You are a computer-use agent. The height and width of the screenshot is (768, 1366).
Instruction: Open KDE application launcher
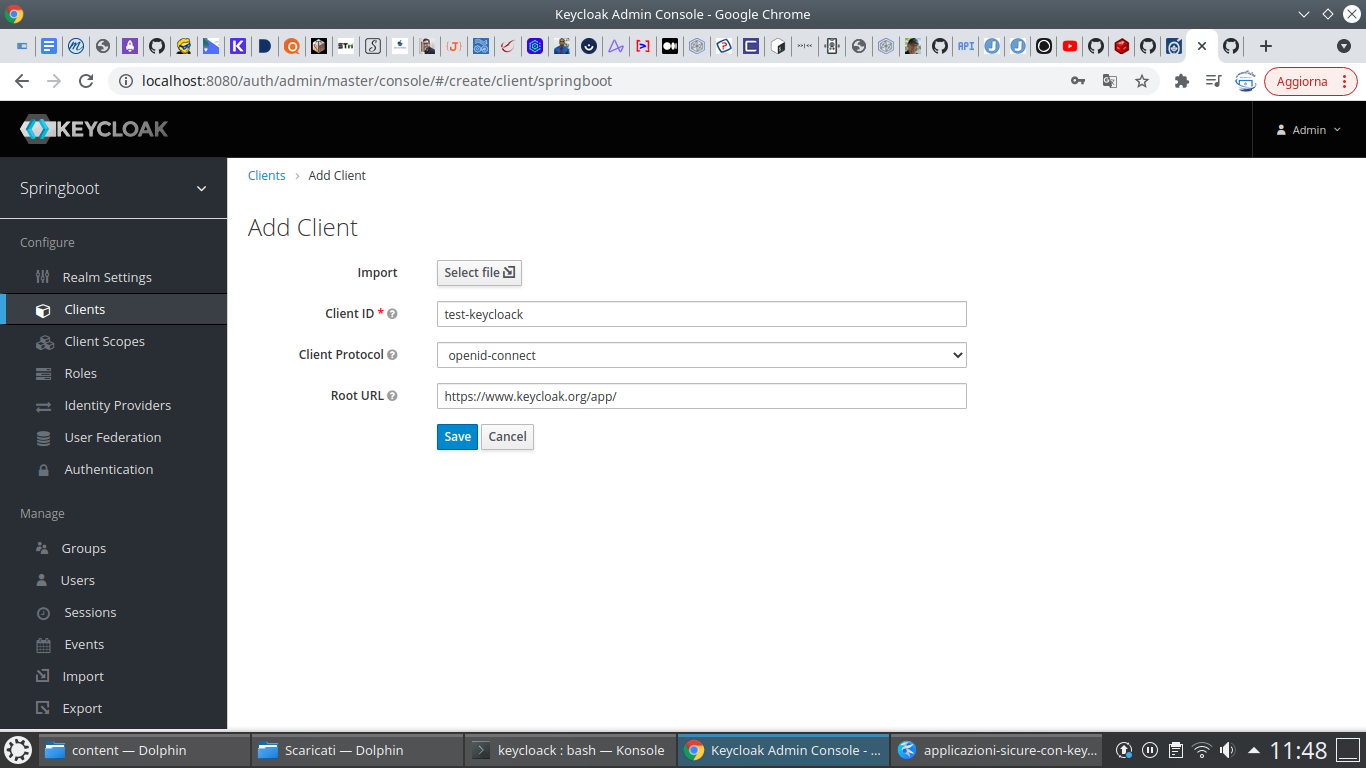pos(18,750)
